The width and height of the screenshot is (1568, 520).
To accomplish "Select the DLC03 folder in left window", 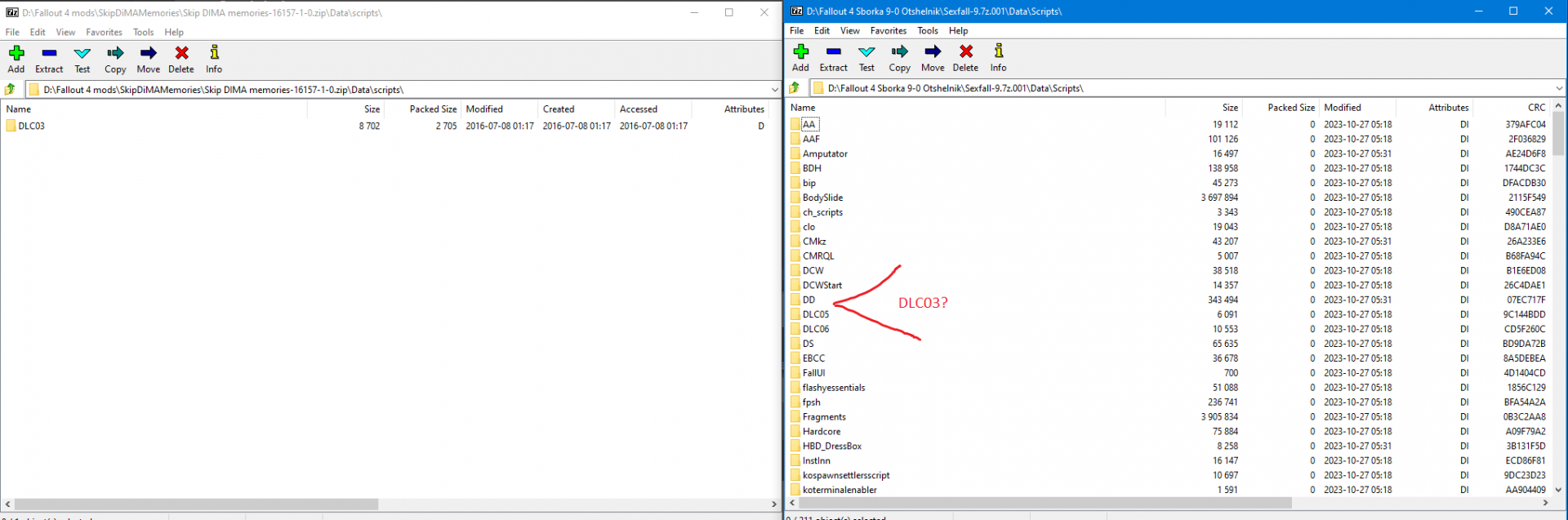I will coord(31,127).
